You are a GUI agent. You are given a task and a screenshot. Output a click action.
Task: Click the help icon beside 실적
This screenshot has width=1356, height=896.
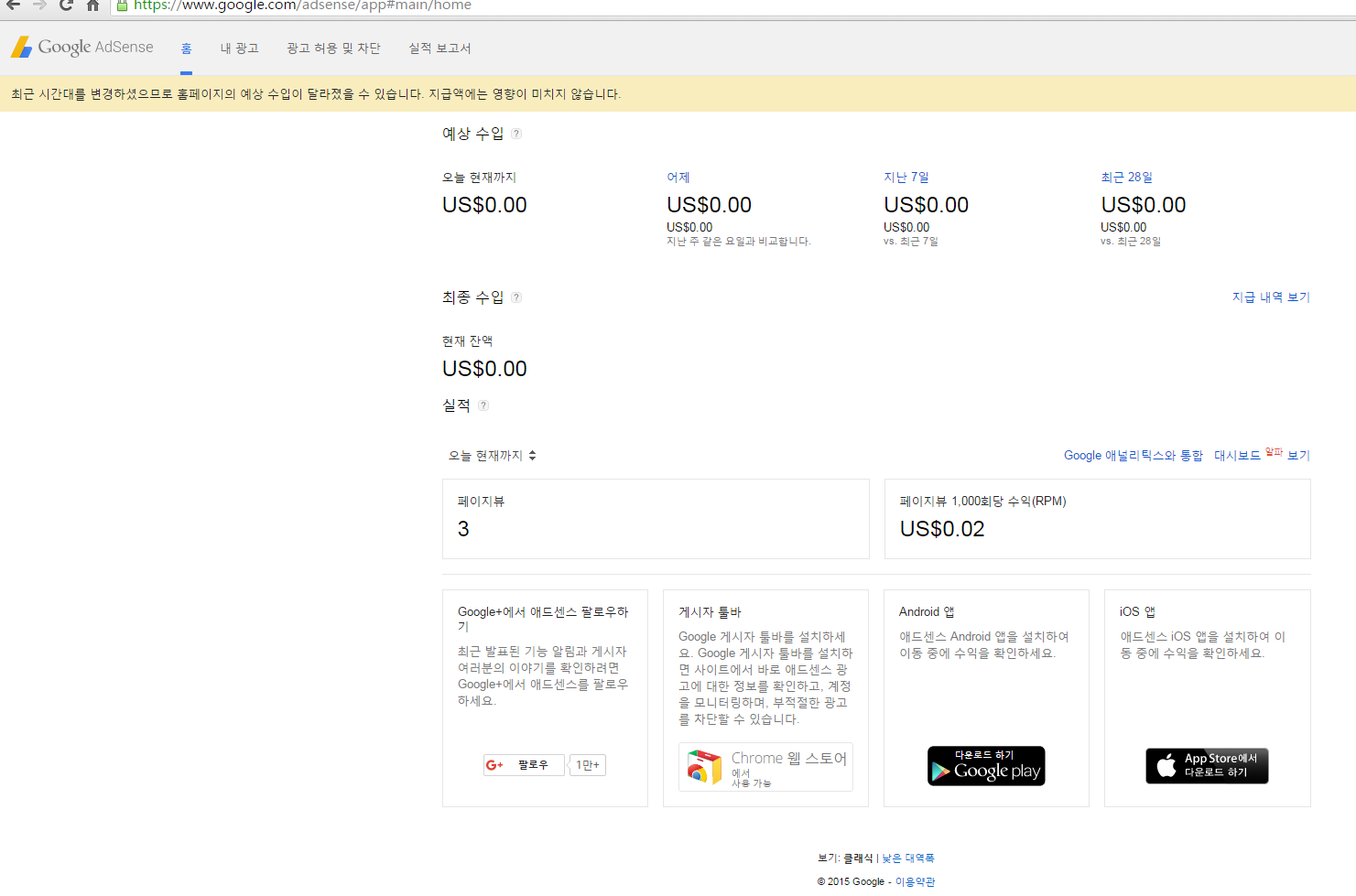click(x=483, y=405)
